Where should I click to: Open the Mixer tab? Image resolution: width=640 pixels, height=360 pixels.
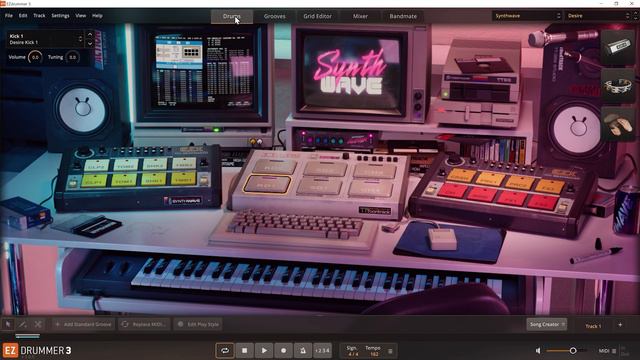click(360, 16)
